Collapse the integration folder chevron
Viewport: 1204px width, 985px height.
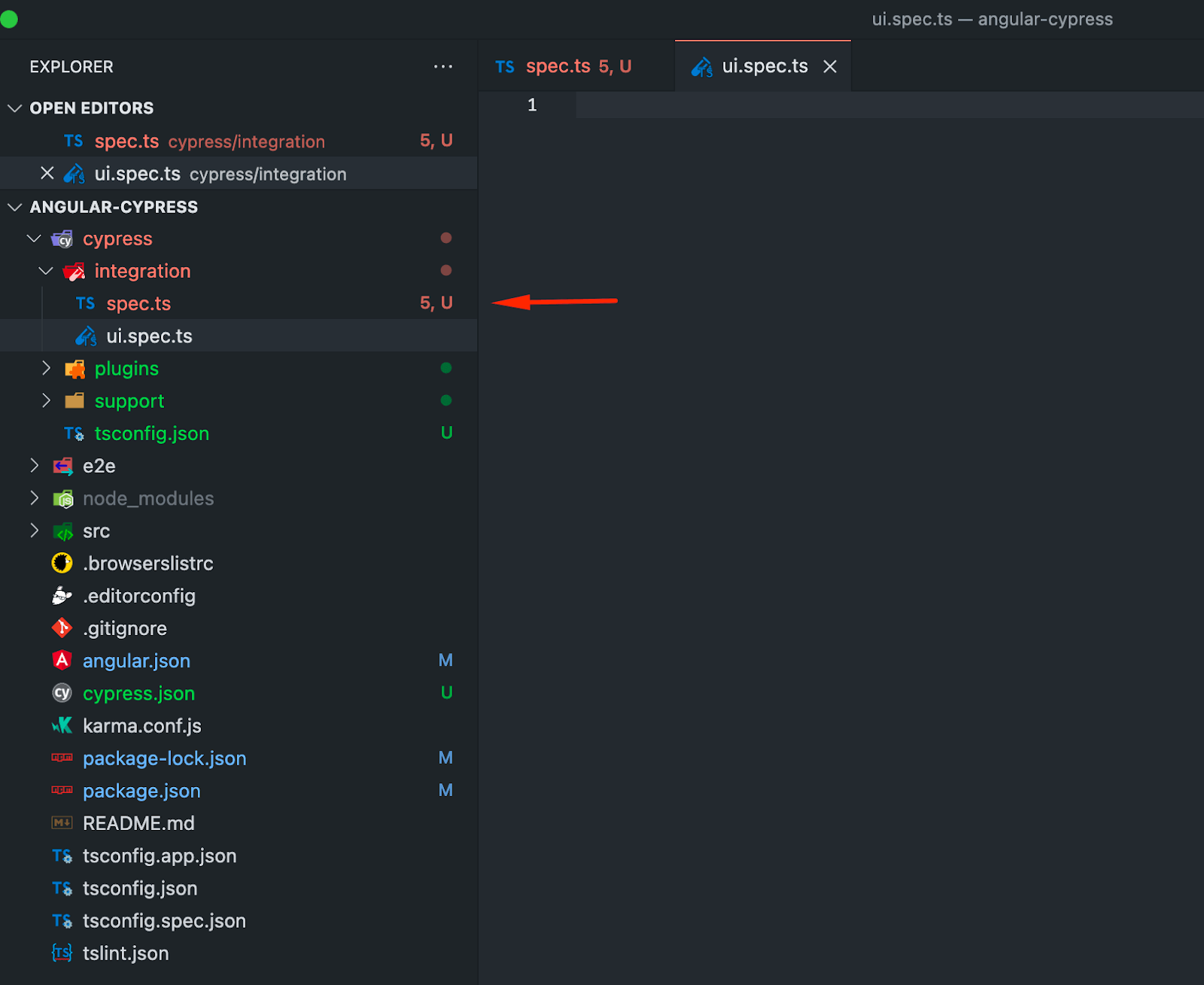(x=46, y=271)
